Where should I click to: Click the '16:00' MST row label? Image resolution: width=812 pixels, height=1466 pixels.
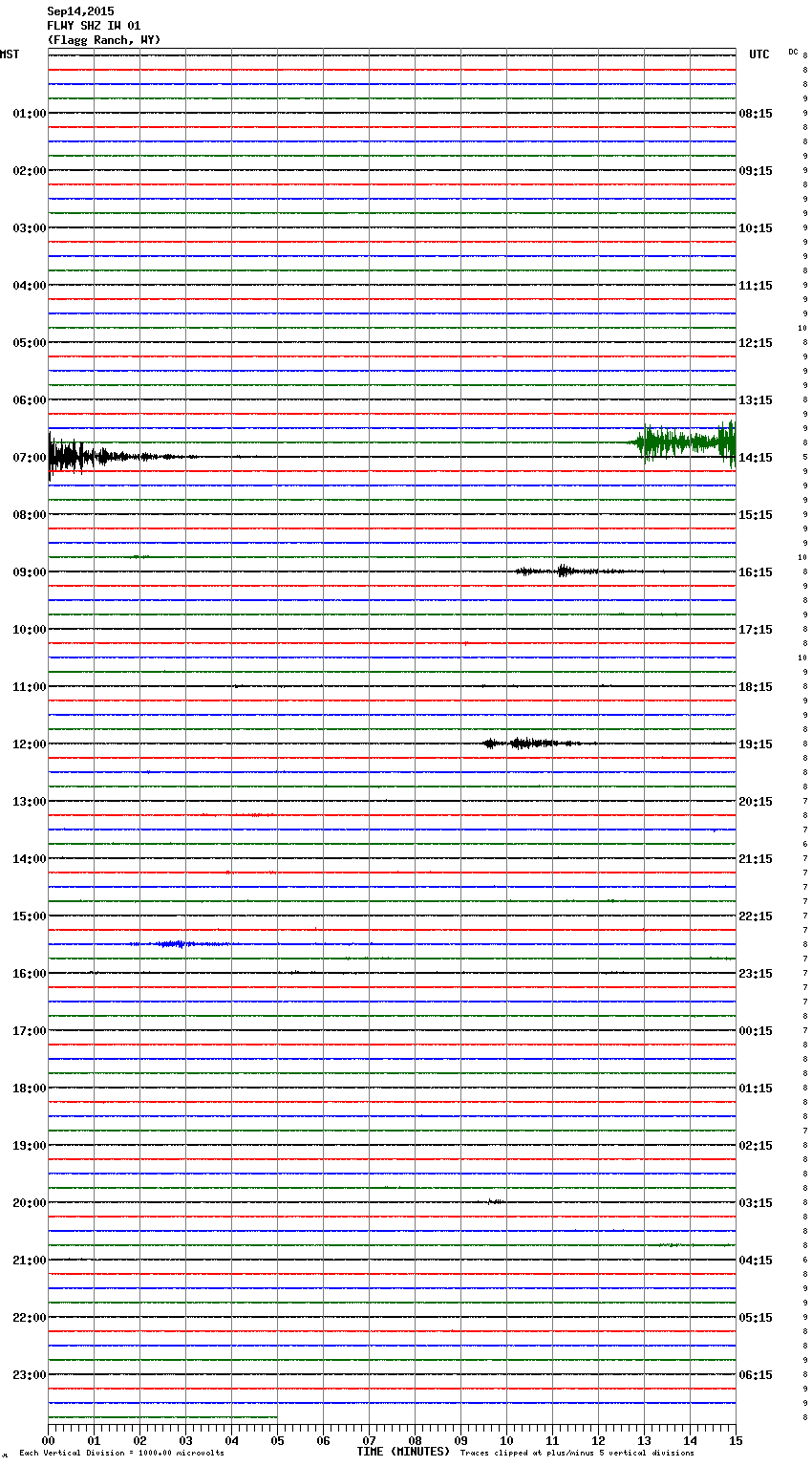30,974
